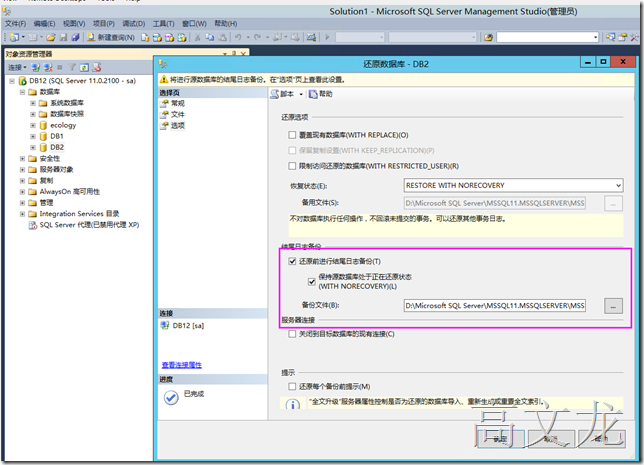The image size is (644, 465).
Task: Expand the 安全性 folder node
Action: [x=23, y=159]
